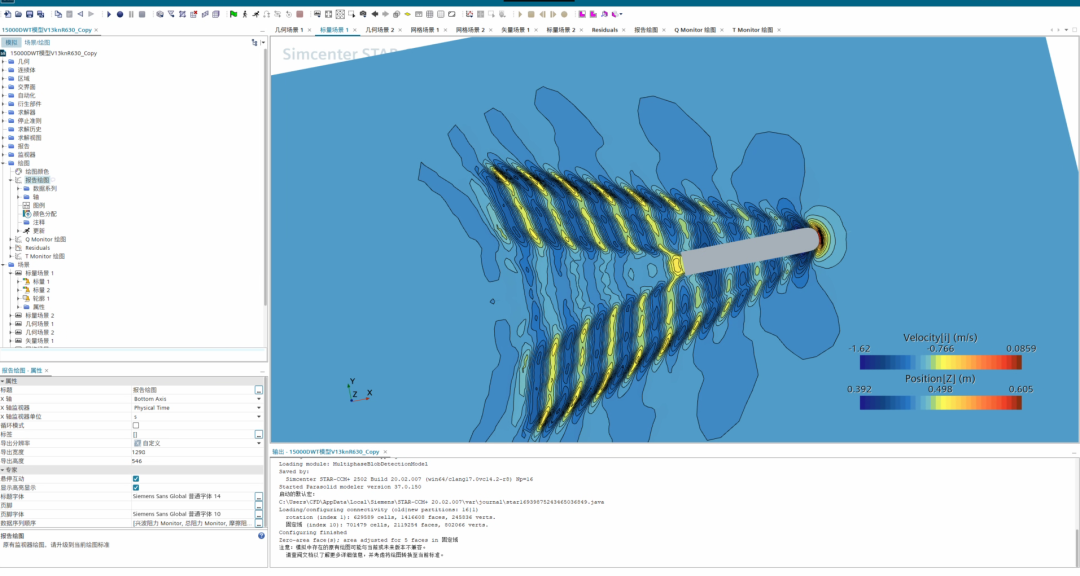Click the Run simulation play icon
The width and height of the screenshot is (1080, 576).
pos(109,14)
